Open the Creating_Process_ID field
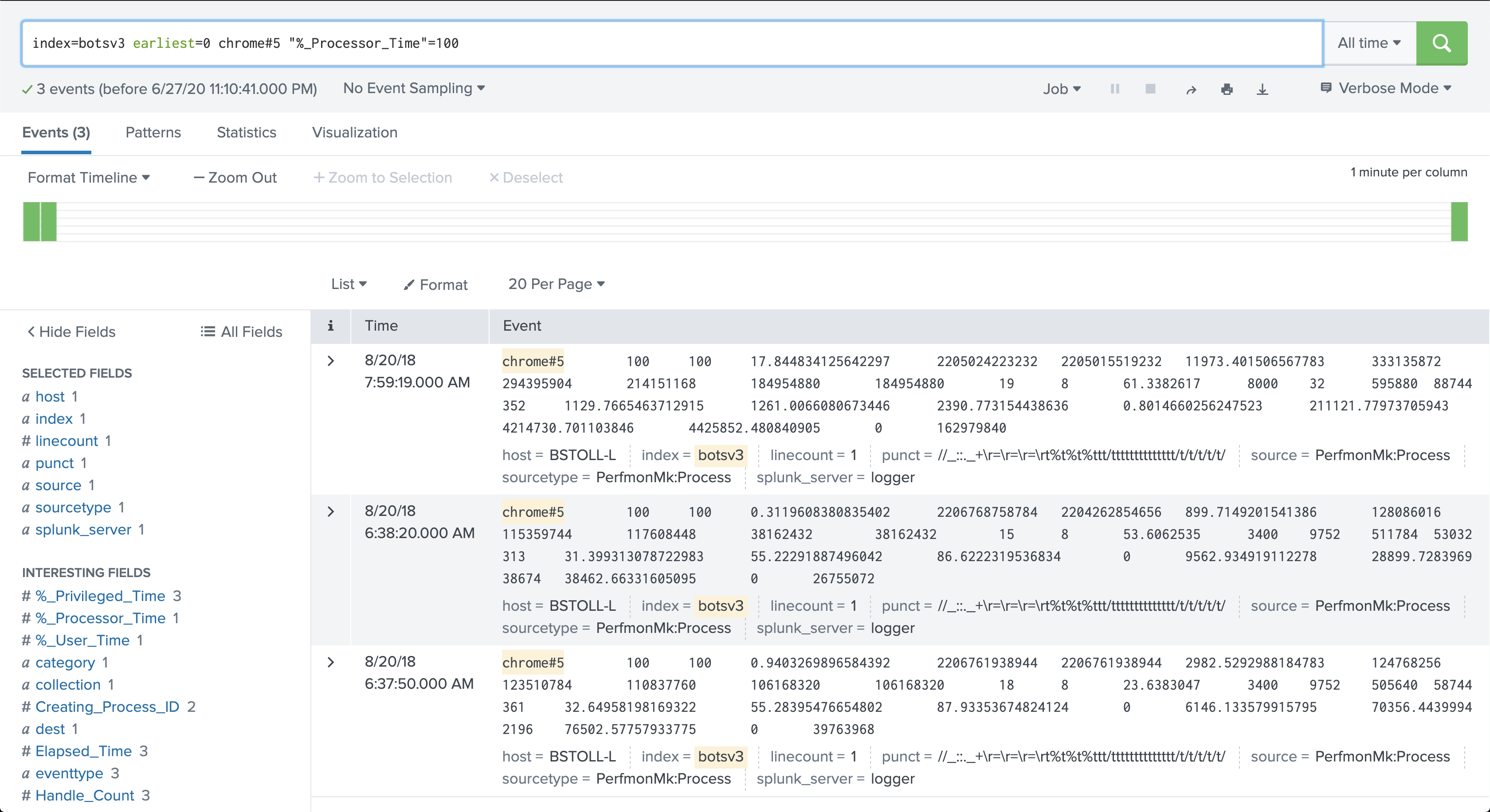 (108, 707)
